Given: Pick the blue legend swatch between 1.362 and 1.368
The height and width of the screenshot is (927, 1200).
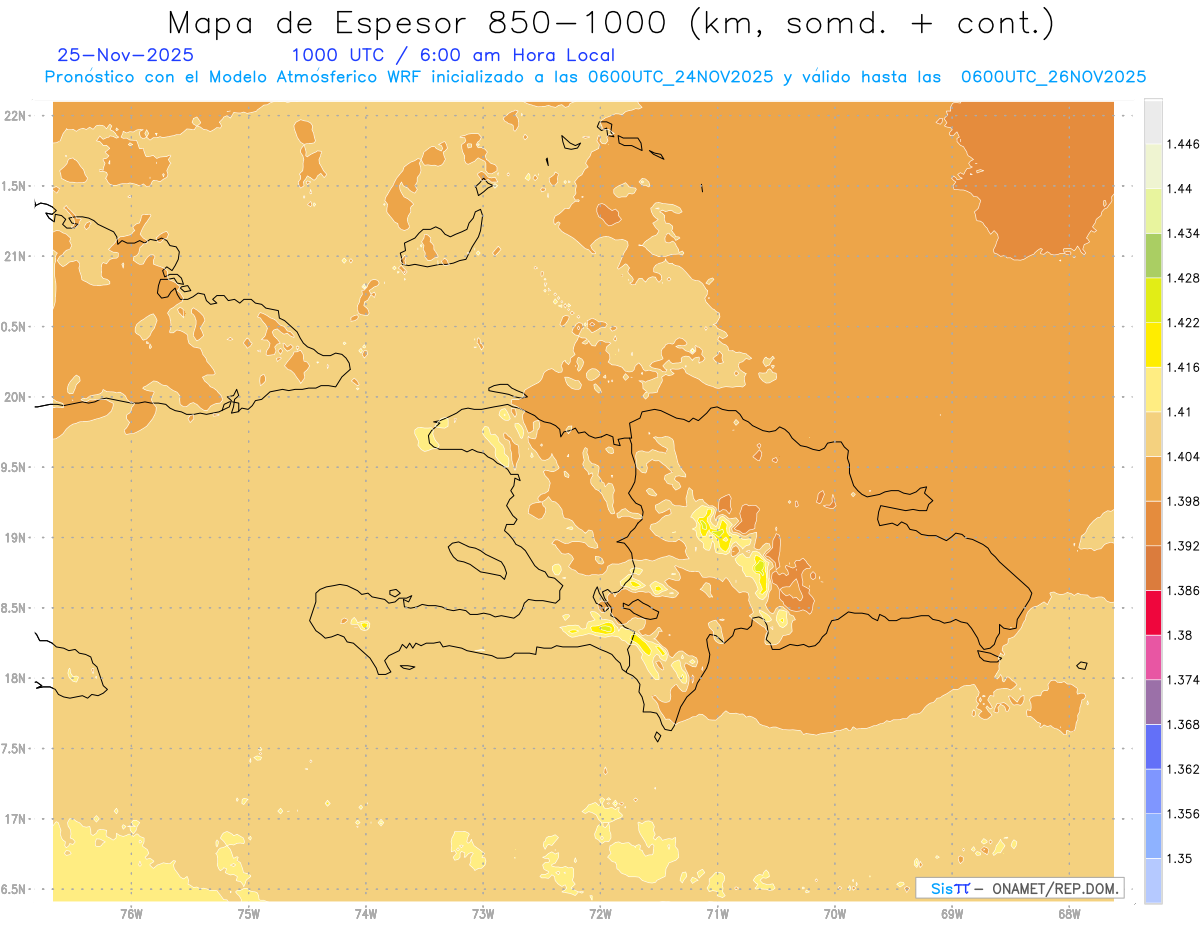Looking at the screenshot, I should coord(1153,746).
